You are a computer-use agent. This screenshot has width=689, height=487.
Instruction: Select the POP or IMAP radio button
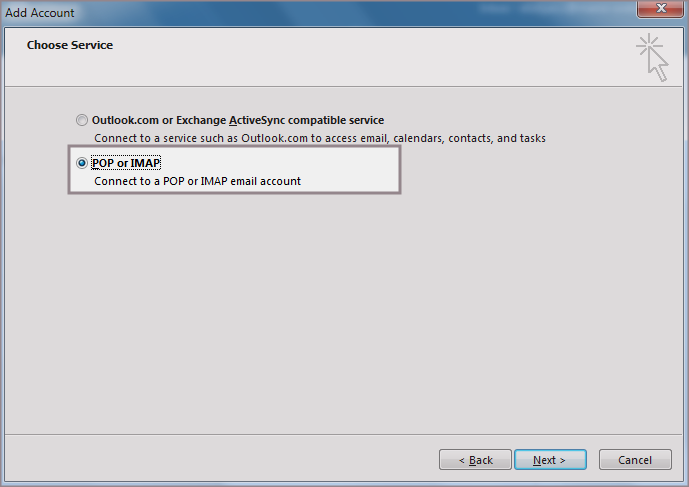pyautogui.click(x=82, y=163)
